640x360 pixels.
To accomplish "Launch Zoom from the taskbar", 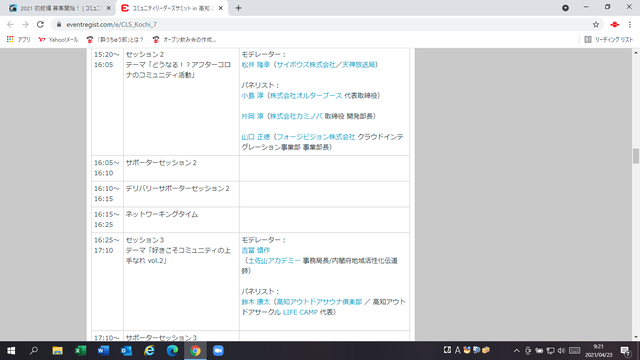I will point(218,351).
